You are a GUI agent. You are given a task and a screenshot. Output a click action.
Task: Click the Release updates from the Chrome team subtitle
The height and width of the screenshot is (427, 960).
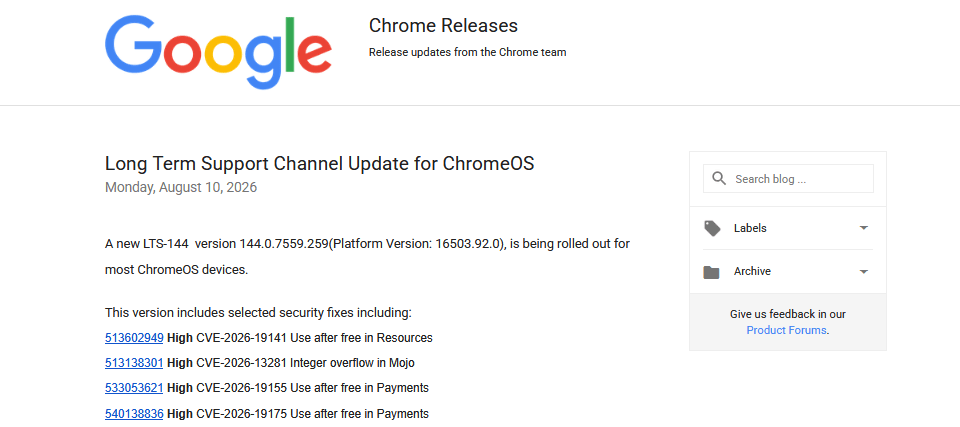tap(467, 52)
